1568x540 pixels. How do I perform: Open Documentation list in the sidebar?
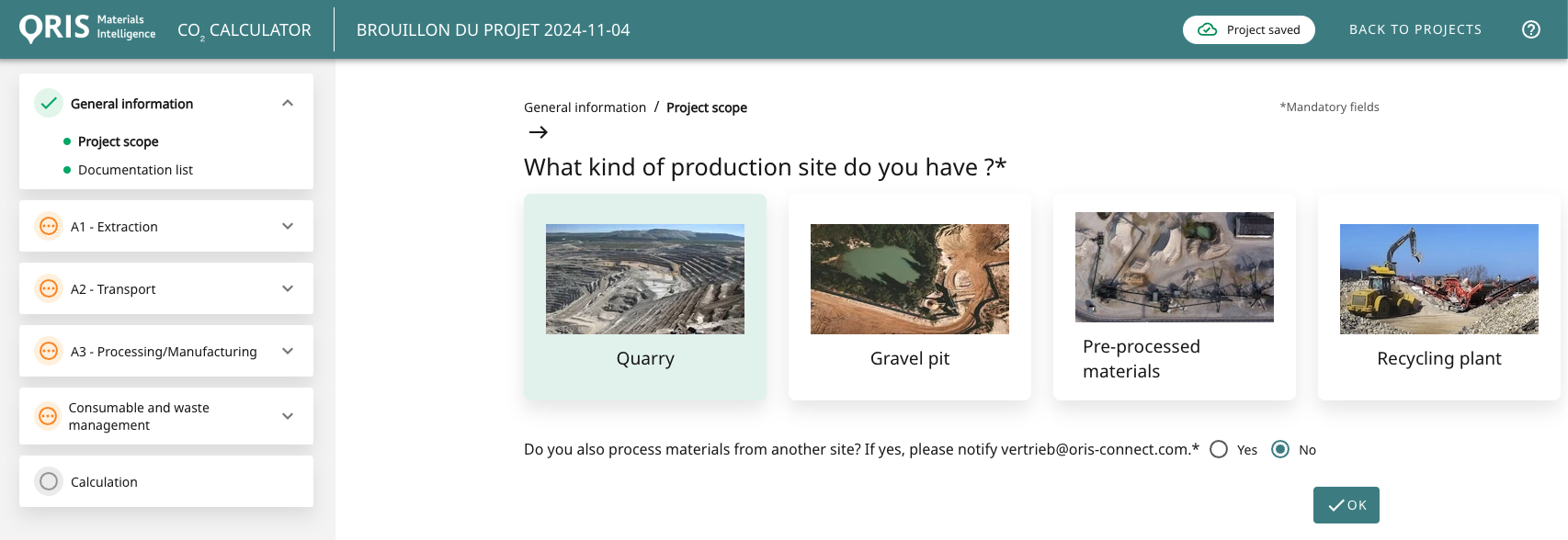click(x=135, y=170)
